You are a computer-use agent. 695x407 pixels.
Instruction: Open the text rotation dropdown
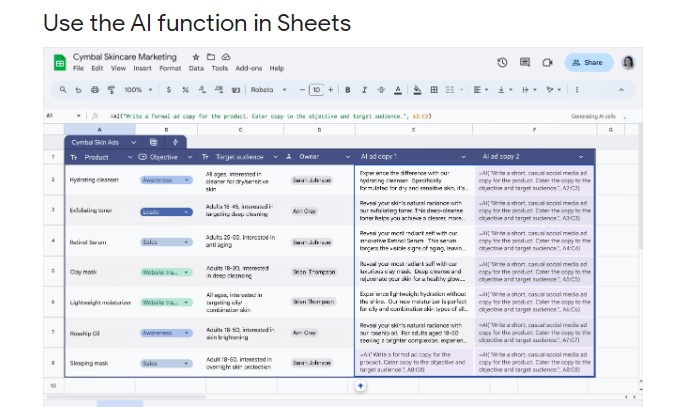554,90
